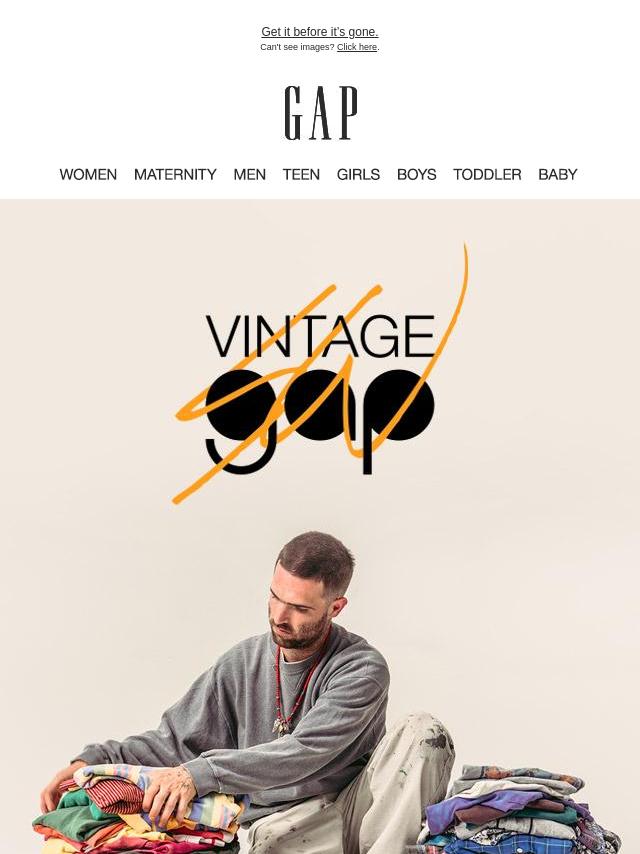Select the BOYS navigation link
The image size is (640, 854).
point(417,174)
